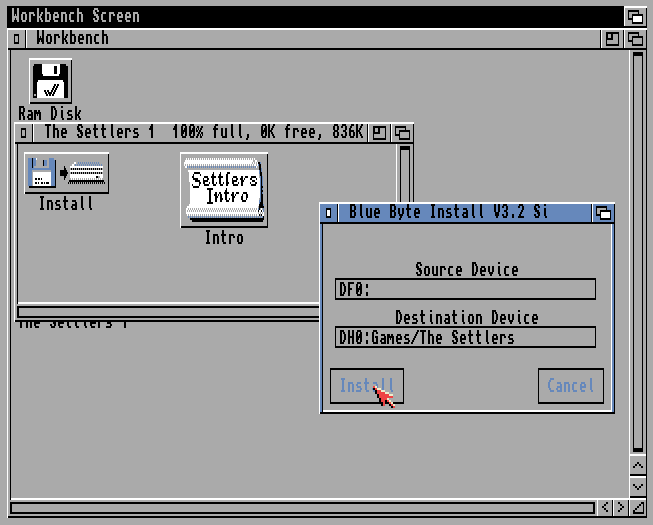Viewport: 653px width, 525px height.
Task: Click the Cancel button in Blue Byte dialog
Action: point(571,386)
